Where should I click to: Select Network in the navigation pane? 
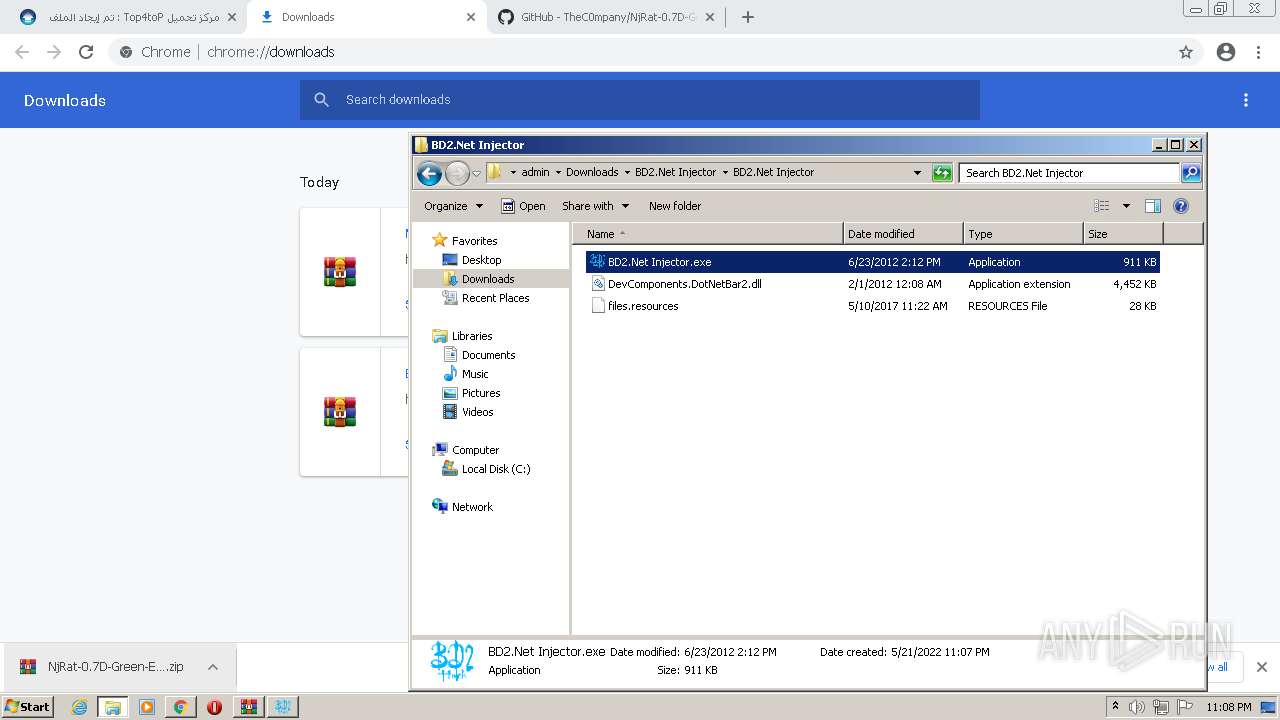(472, 507)
